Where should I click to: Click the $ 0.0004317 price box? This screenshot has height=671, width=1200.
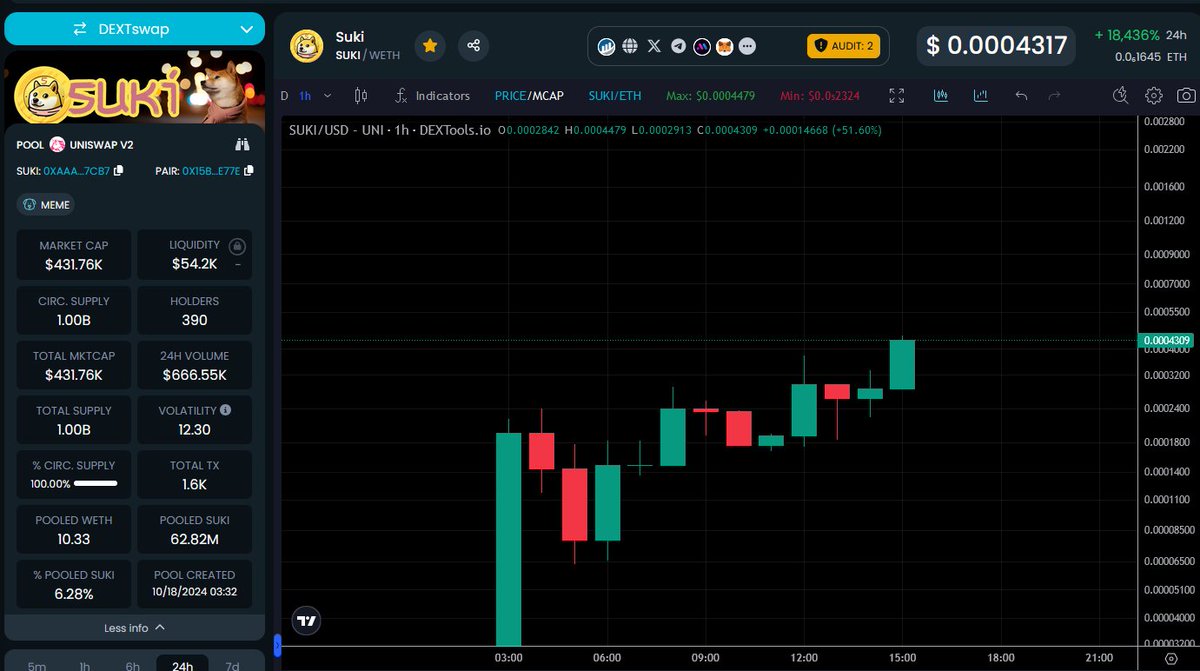[998, 46]
